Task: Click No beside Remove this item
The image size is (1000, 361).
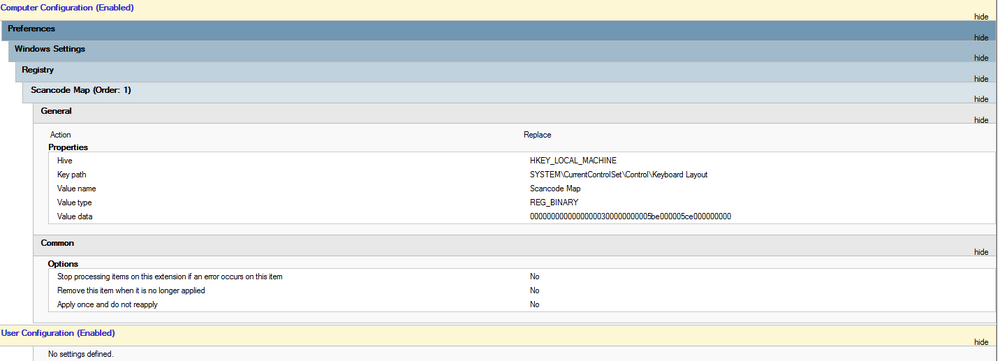Action: tap(534, 291)
